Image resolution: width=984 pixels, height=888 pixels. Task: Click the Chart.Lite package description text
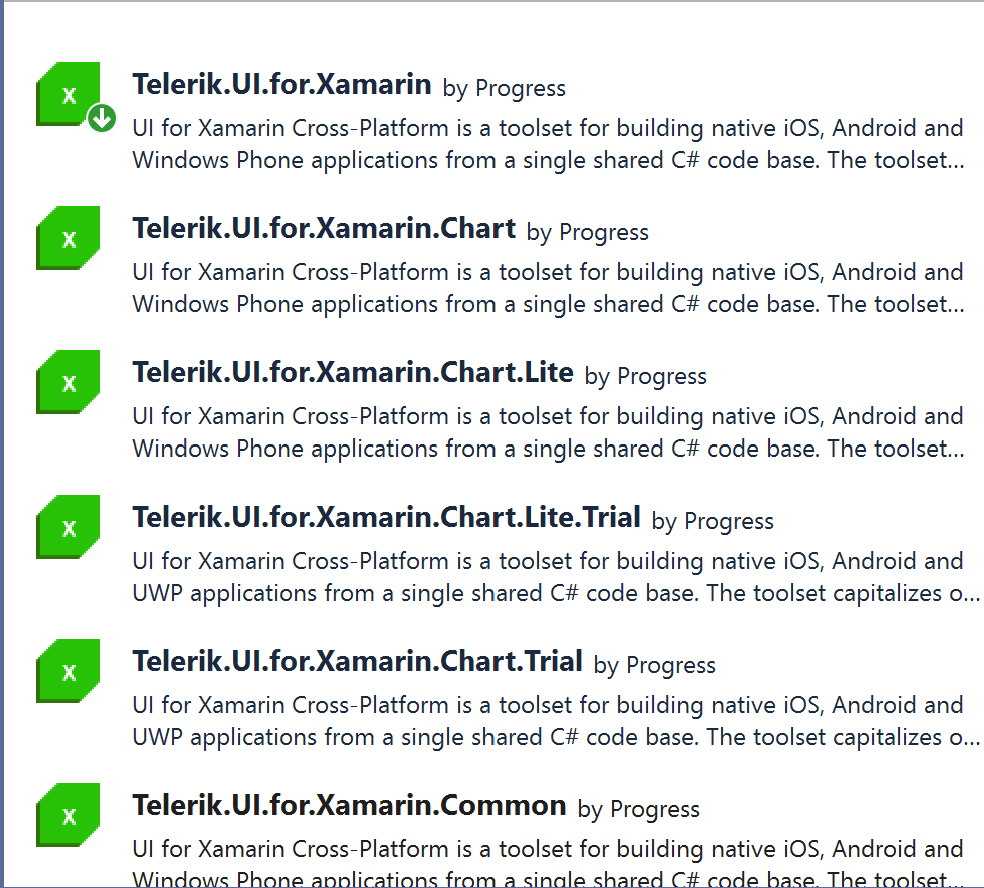tap(548, 432)
